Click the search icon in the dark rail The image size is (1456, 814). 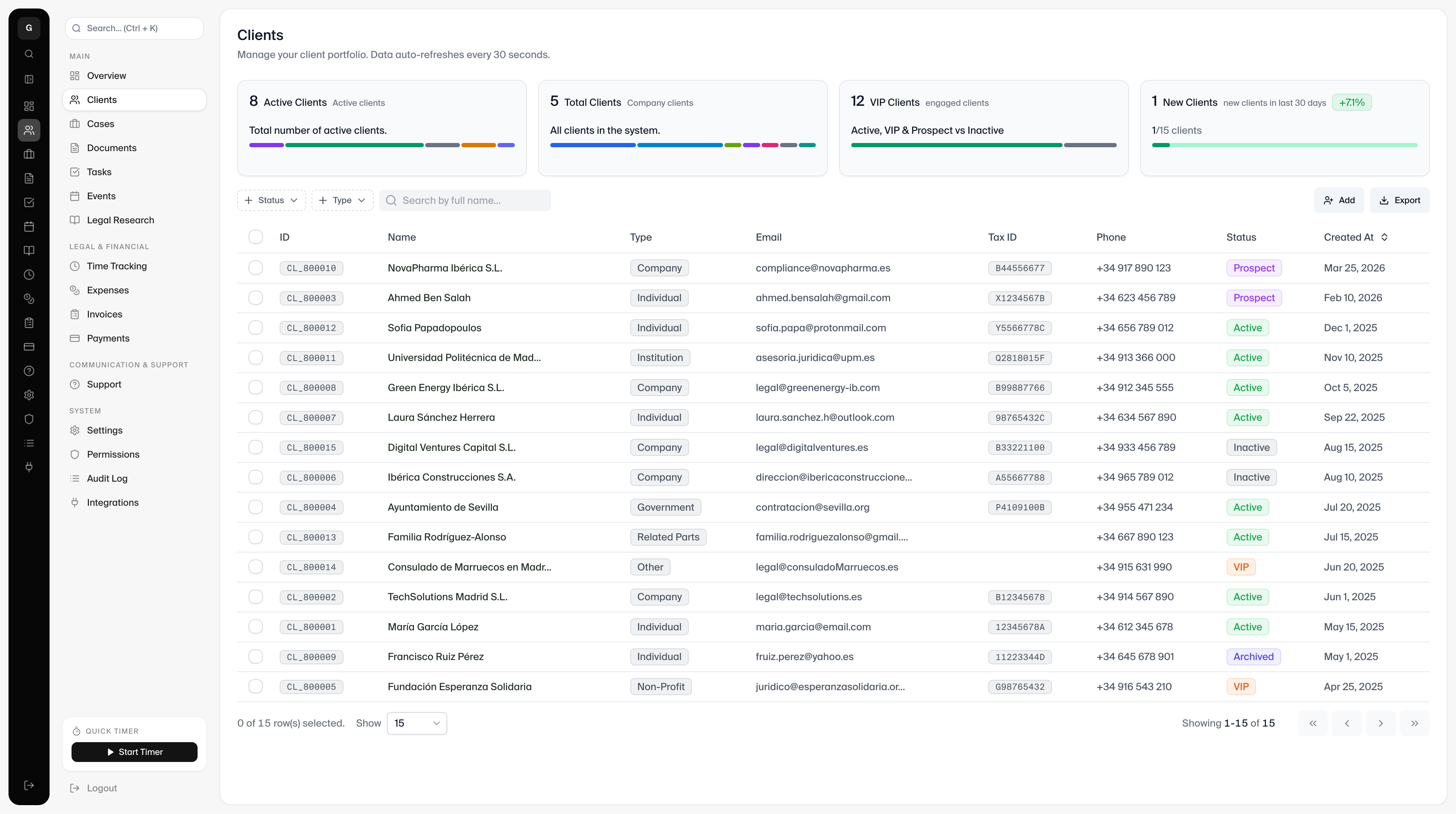pos(29,54)
